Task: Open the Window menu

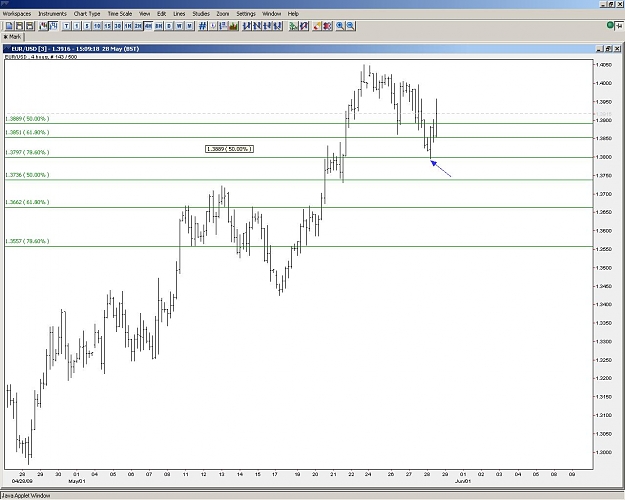Action: pyautogui.click(x=271, y=14)
